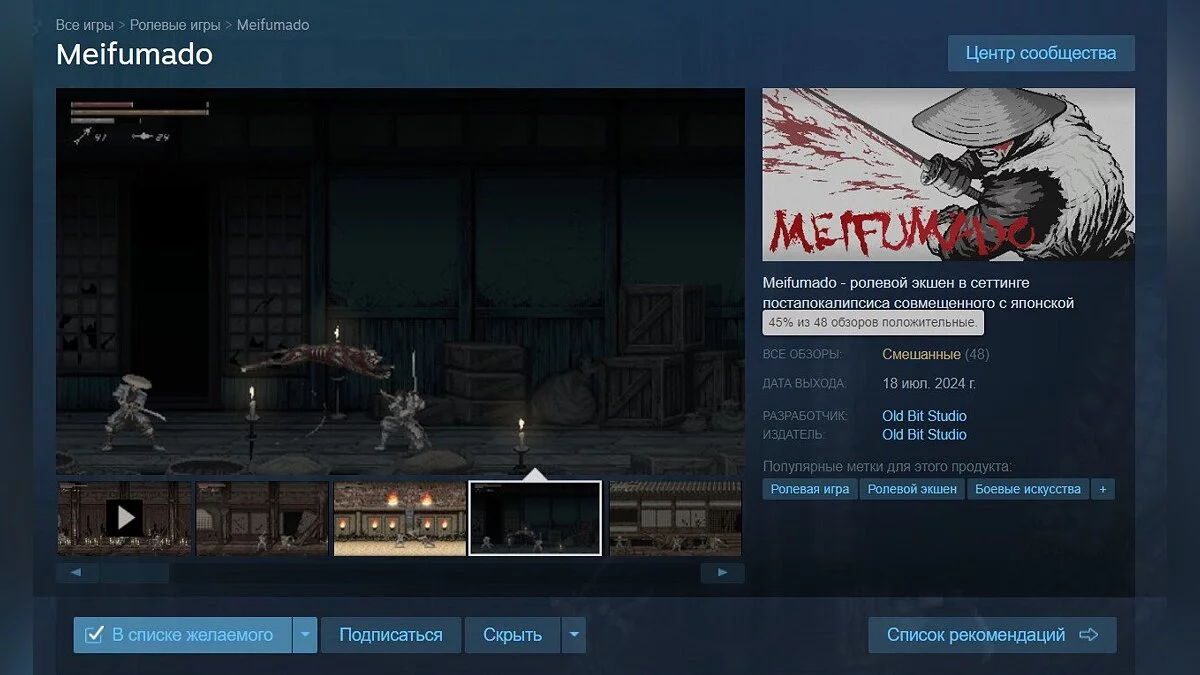Select the Боевые искусства tag

pyautogui.click(x=1028, y=489)
